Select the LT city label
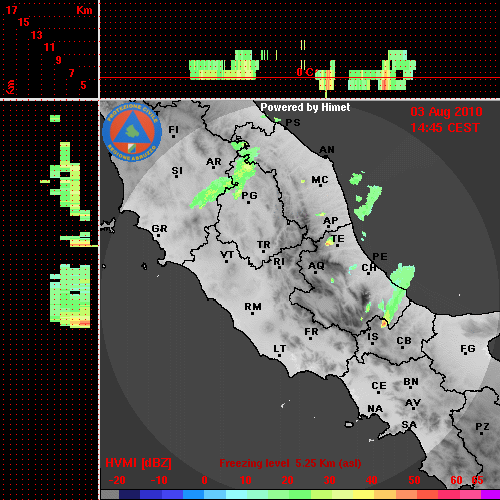 tap(280, 349)
